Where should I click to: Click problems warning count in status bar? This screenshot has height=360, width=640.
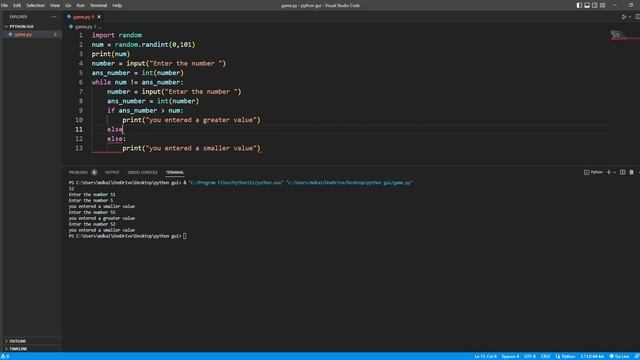coord(5,356)
